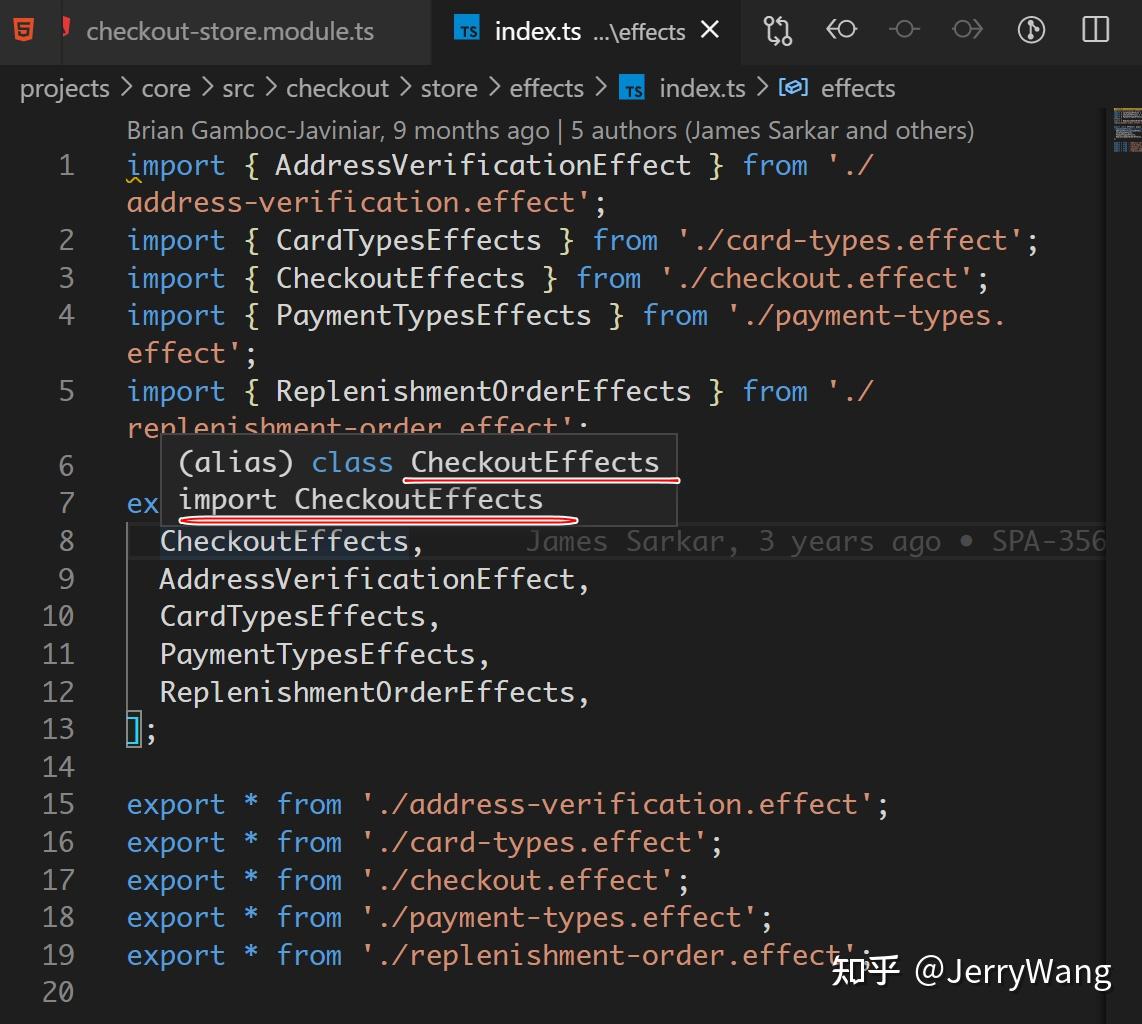1142x1024 pixels.
Task: Open the effects folder breadcrumb
Action: pos(547,89)
